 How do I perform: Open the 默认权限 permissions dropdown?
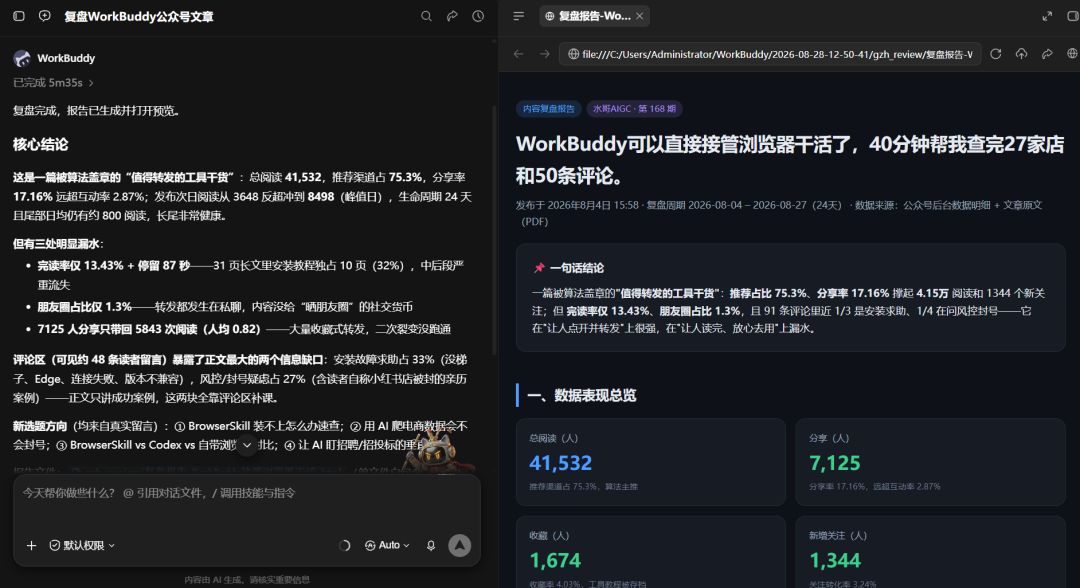[x=82, y=545]
